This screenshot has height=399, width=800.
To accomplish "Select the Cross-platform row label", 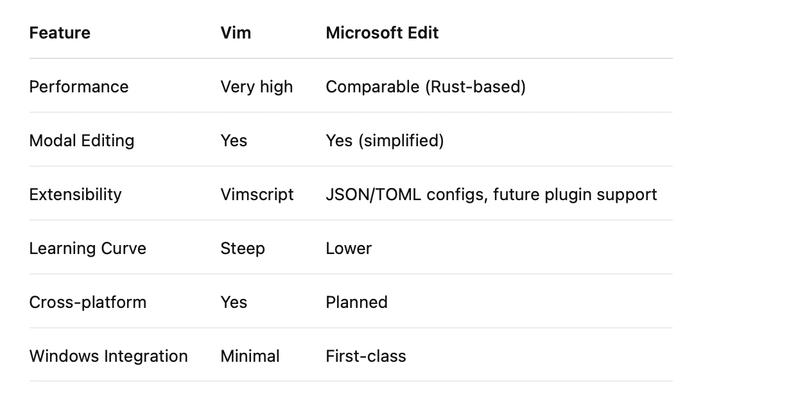I will point(88,302).
